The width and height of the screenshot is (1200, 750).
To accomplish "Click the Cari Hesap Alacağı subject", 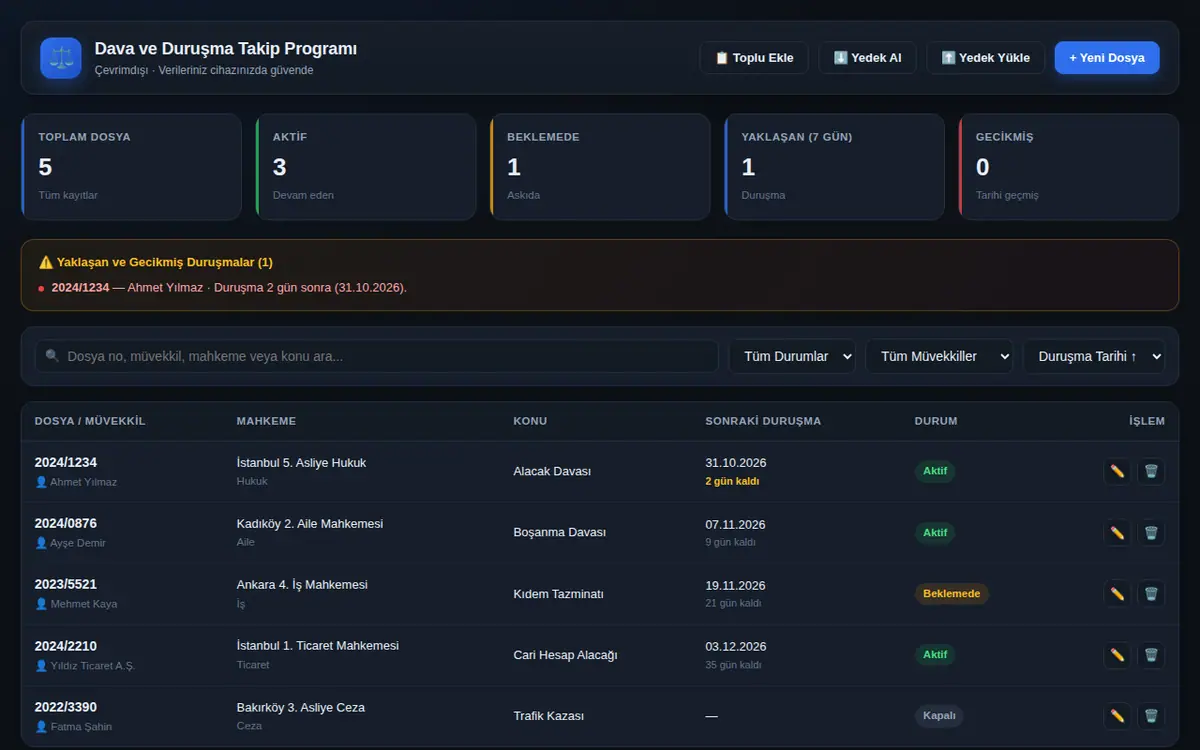I will pyautogui.click(x=565, y=655).
